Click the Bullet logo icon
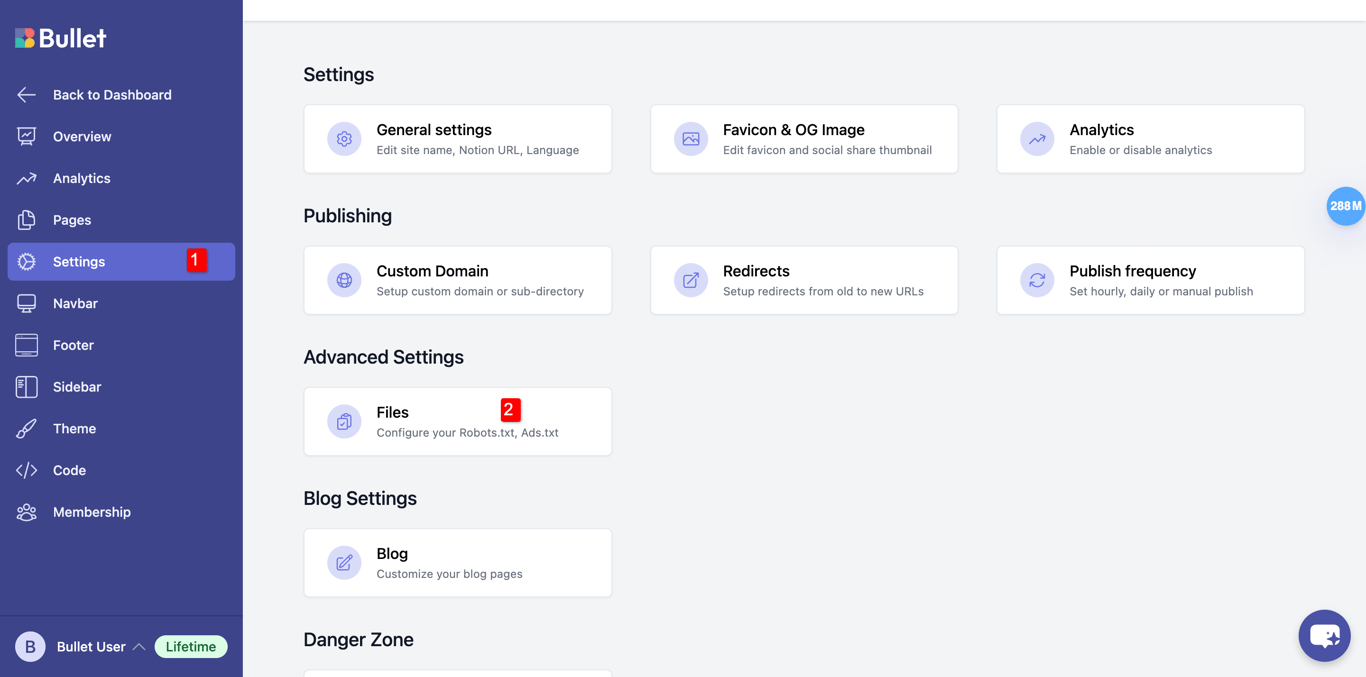1366x677 pixels. coord(25,38)
